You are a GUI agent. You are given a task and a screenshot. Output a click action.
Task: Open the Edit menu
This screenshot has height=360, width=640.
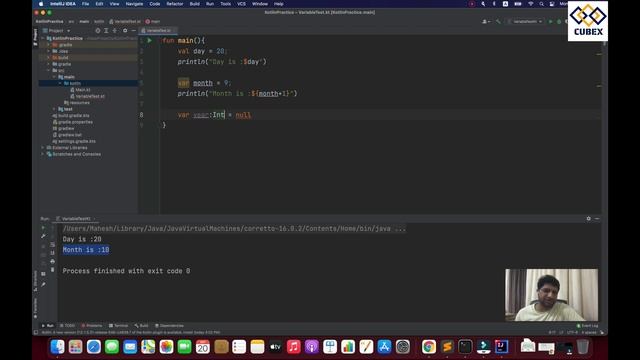tap(99, 4)
